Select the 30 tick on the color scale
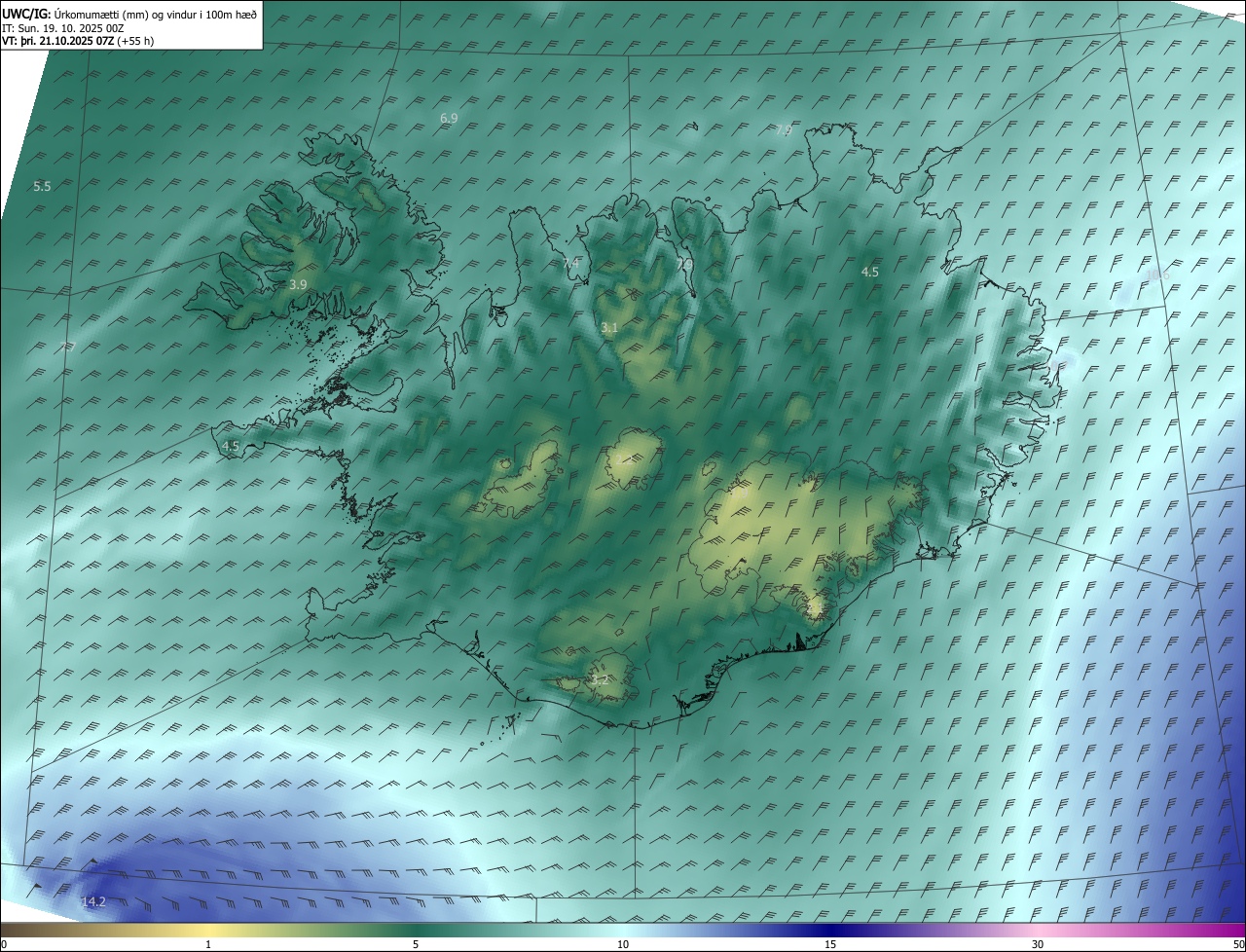The height and width of the screenshot is (952, 1246). [x=1038, y=944]
